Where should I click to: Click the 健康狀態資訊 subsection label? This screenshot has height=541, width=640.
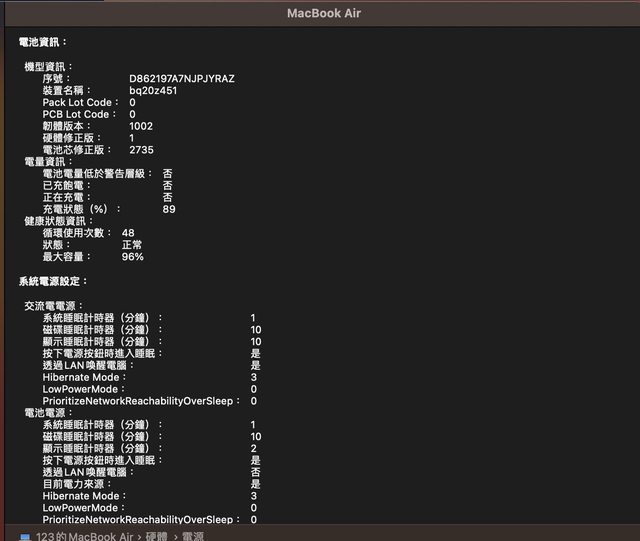coord(60,221)
